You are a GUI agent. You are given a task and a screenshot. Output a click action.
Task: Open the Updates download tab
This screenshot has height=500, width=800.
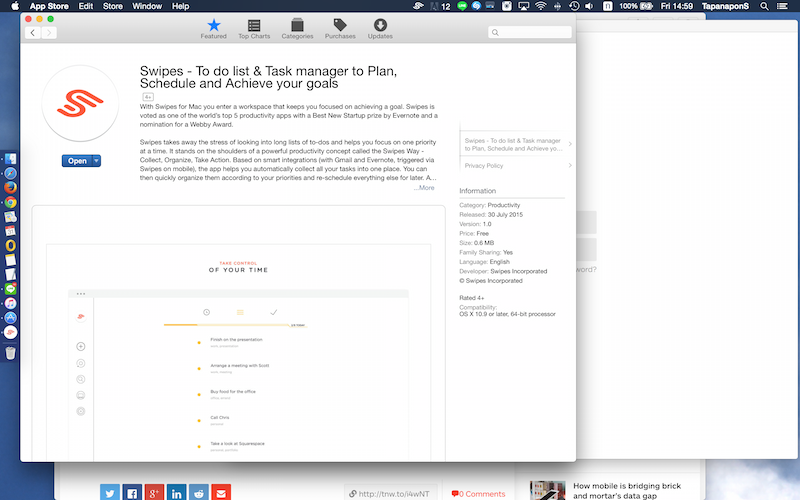380,29
